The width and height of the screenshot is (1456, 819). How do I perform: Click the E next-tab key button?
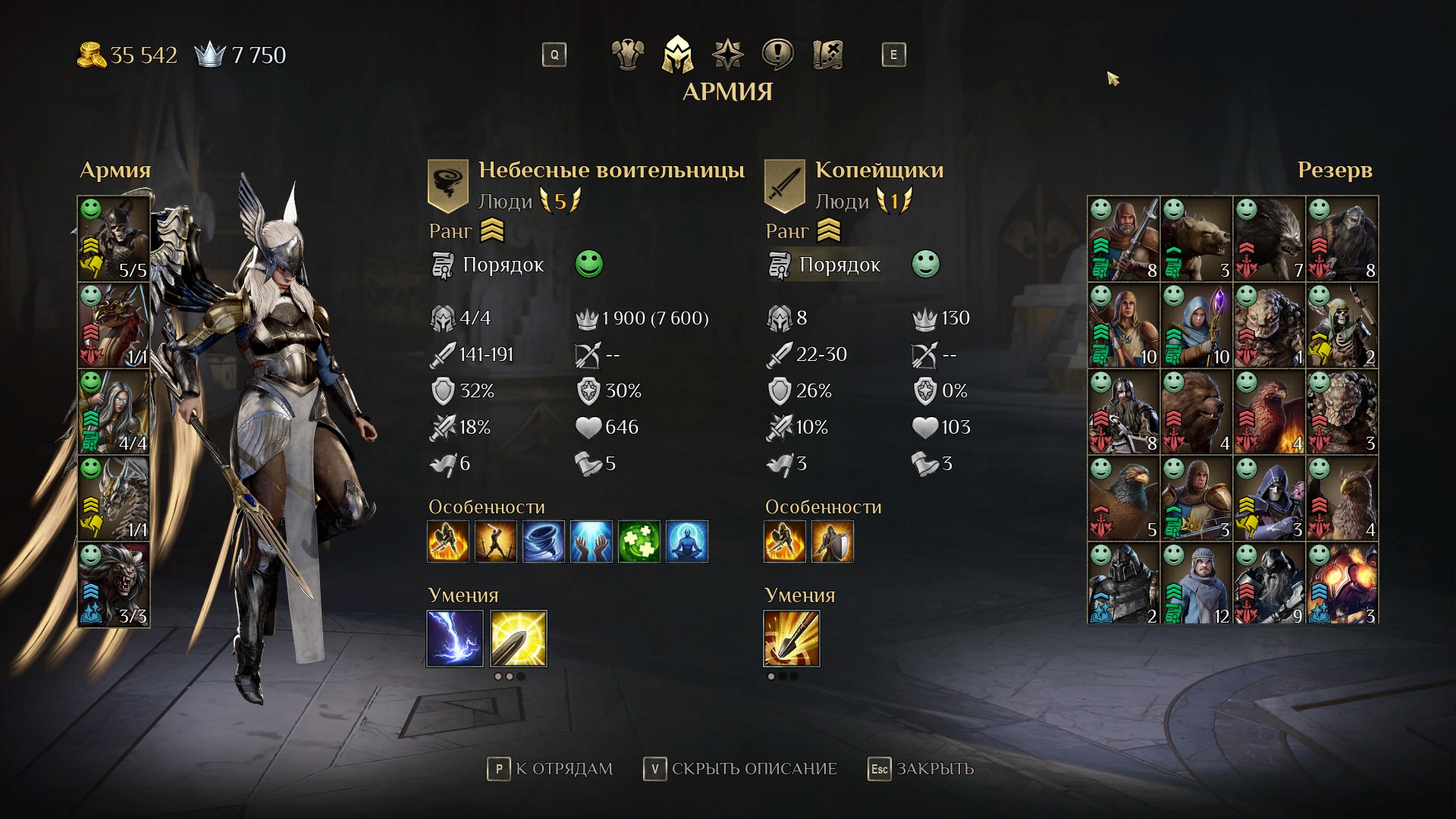[x=893, y=55]
